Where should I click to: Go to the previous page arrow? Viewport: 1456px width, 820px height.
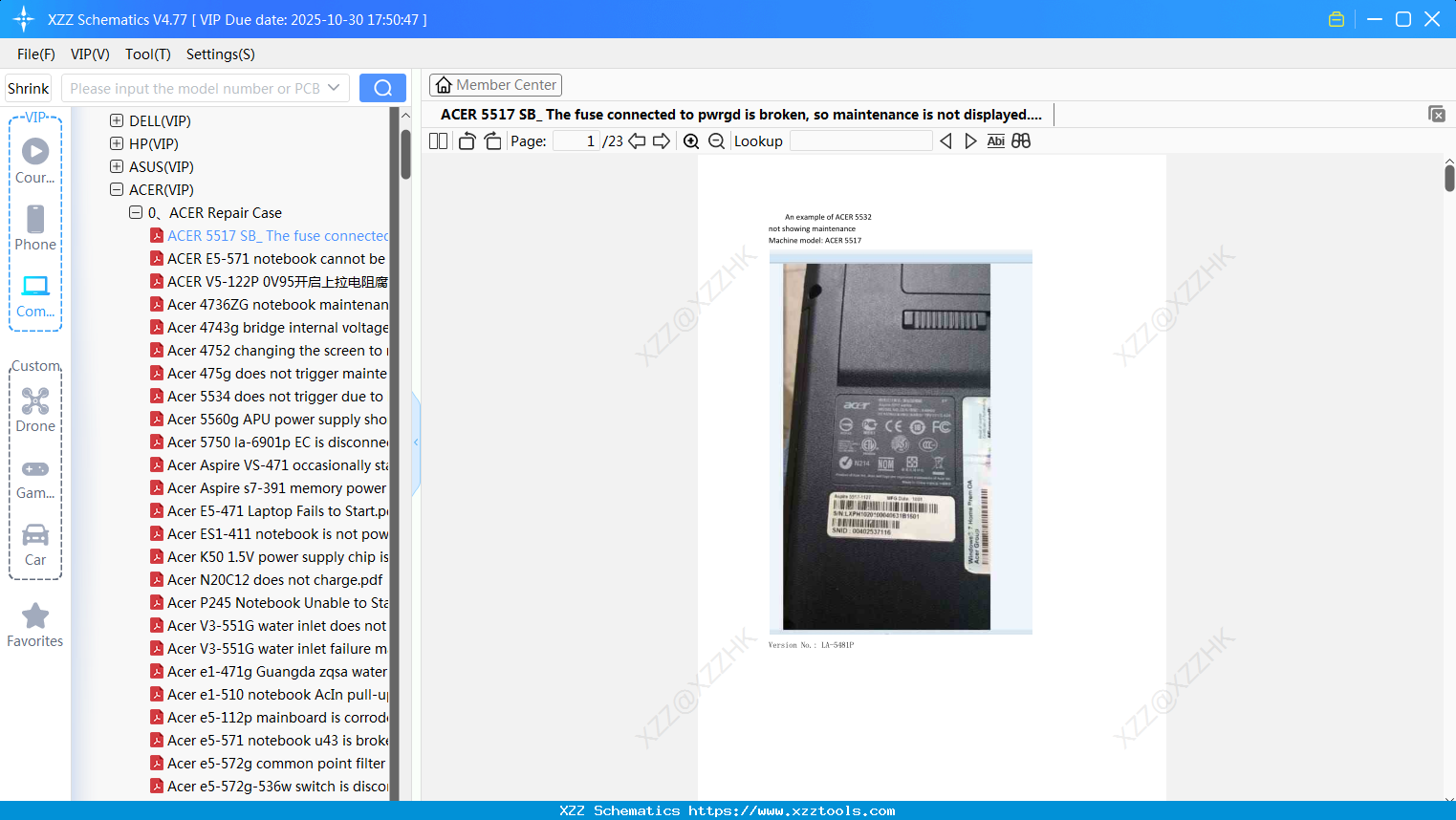637,141
